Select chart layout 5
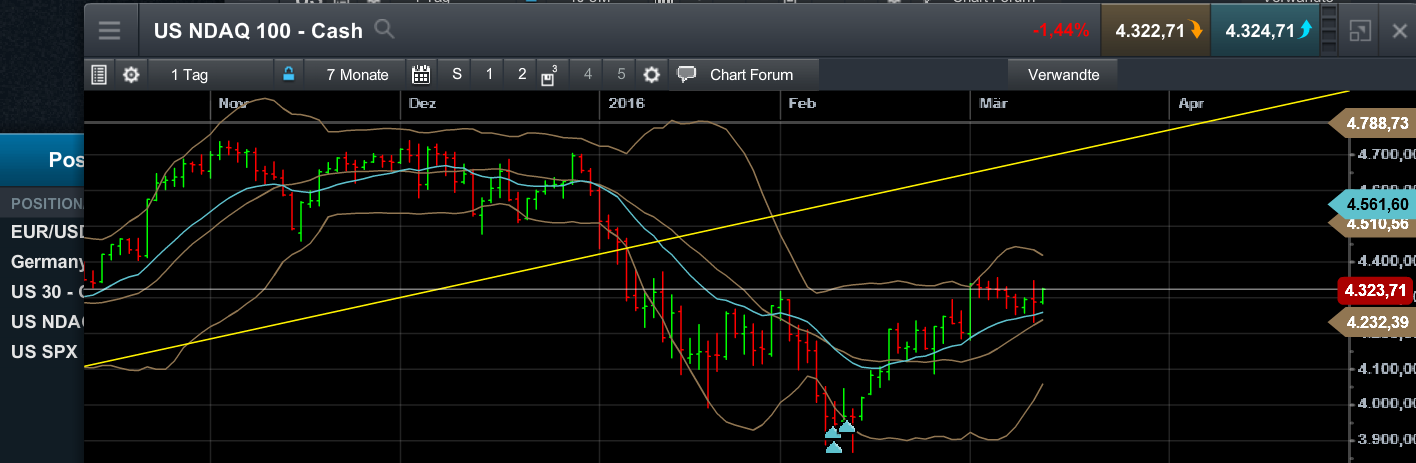The image size is (1416, 463). pos(621,74)
